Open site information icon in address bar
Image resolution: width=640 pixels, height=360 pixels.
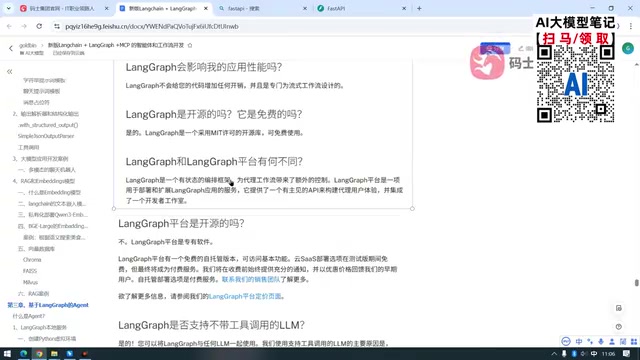(56, 26)
